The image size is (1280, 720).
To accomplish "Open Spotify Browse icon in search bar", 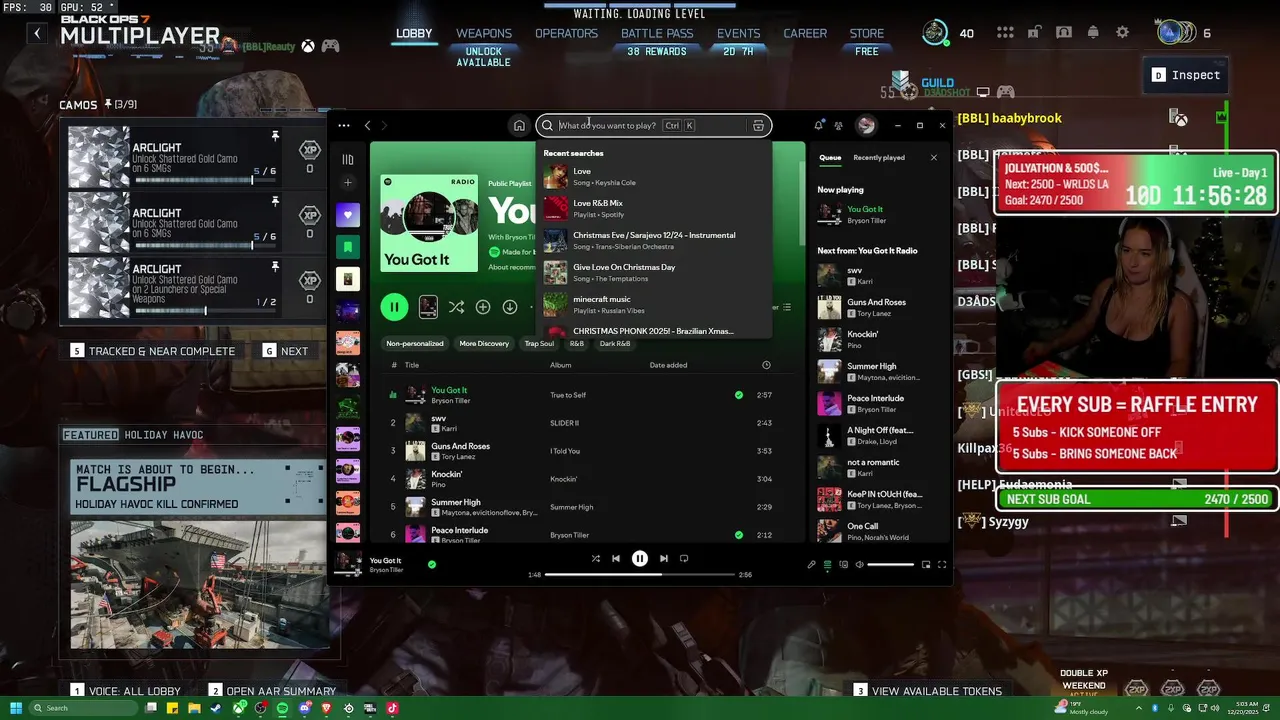I will [758, 126].
